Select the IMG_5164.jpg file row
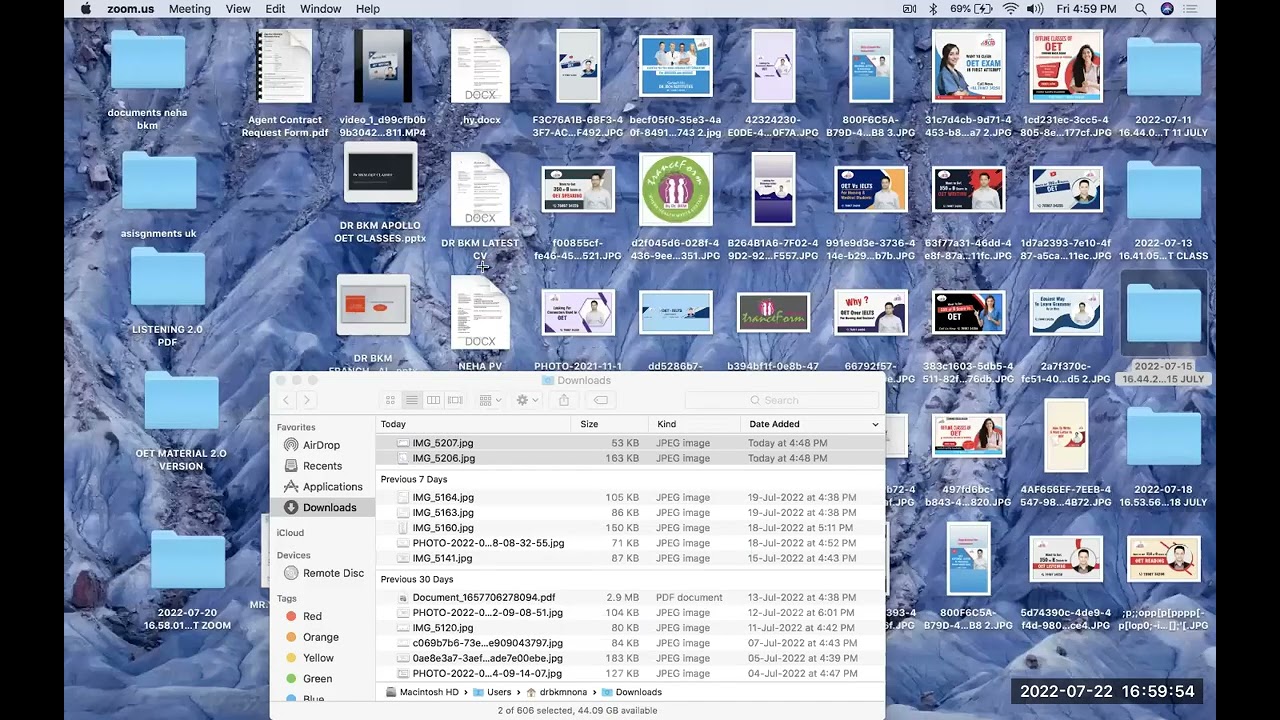Screen dimensions: 1280x720 pos(630,497)
